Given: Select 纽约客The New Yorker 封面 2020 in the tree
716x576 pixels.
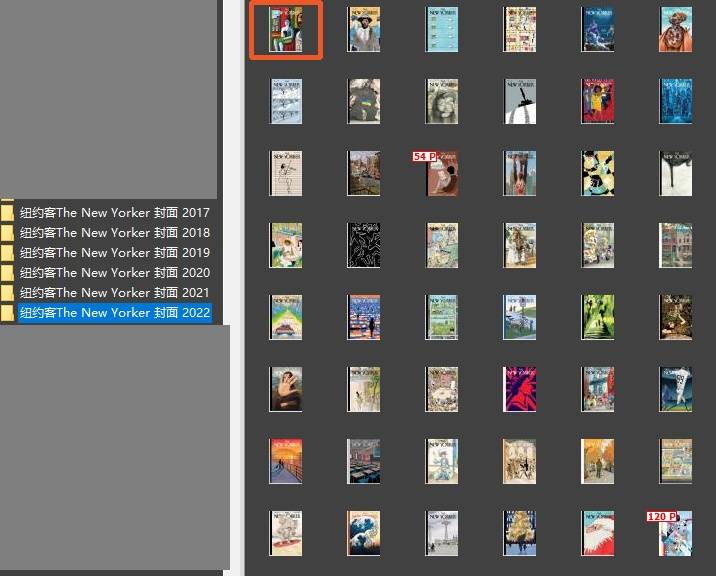Looking at the screenshot, I should (114, 273).
